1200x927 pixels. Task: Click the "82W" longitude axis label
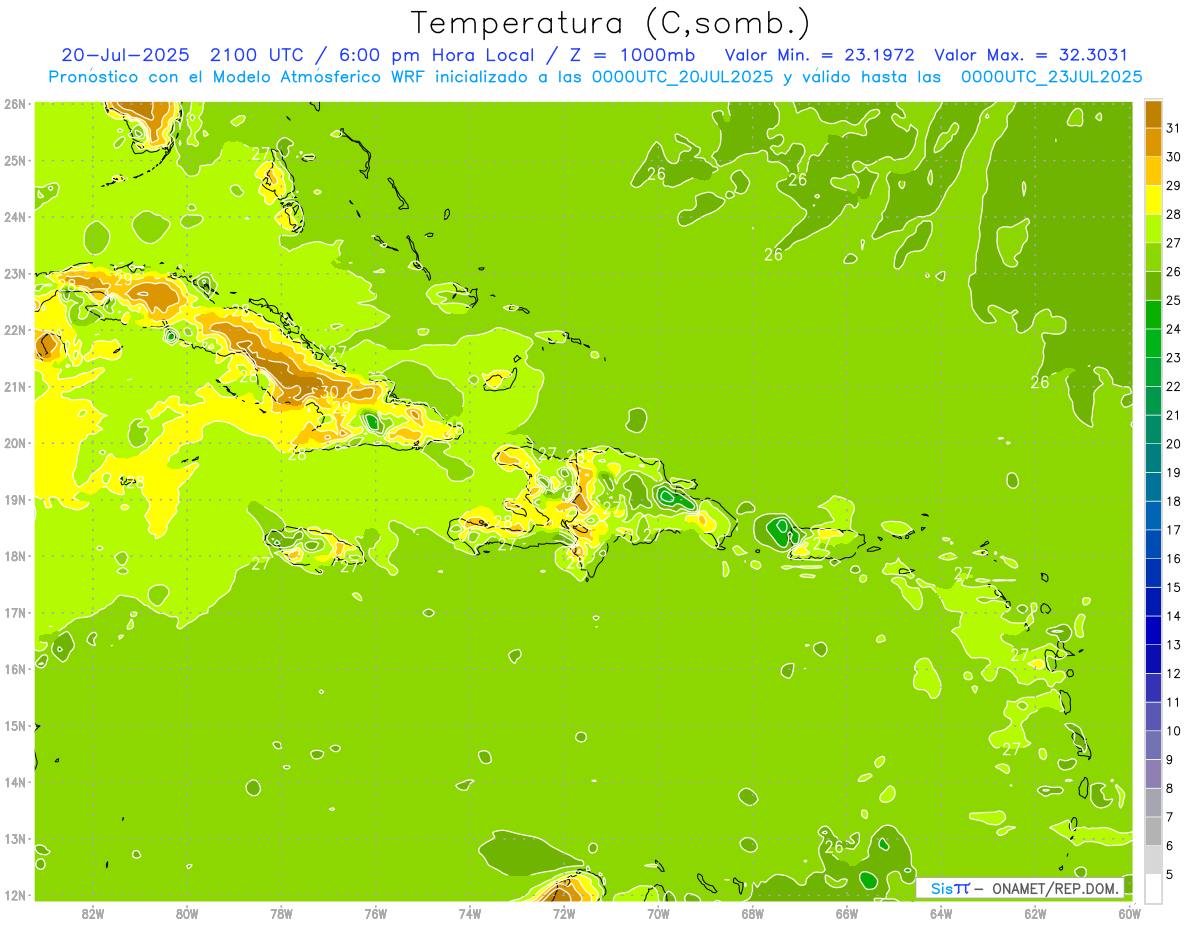tap(92, 913)
